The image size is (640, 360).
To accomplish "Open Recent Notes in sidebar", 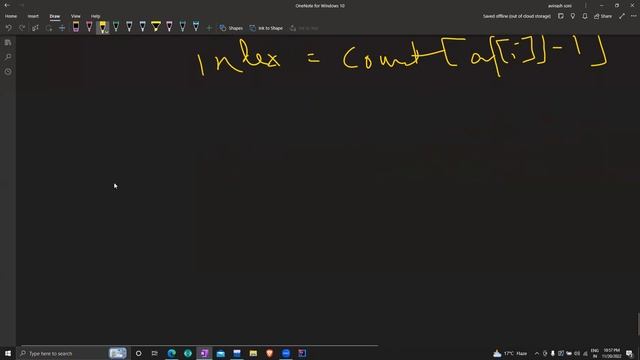I will 8,71.
